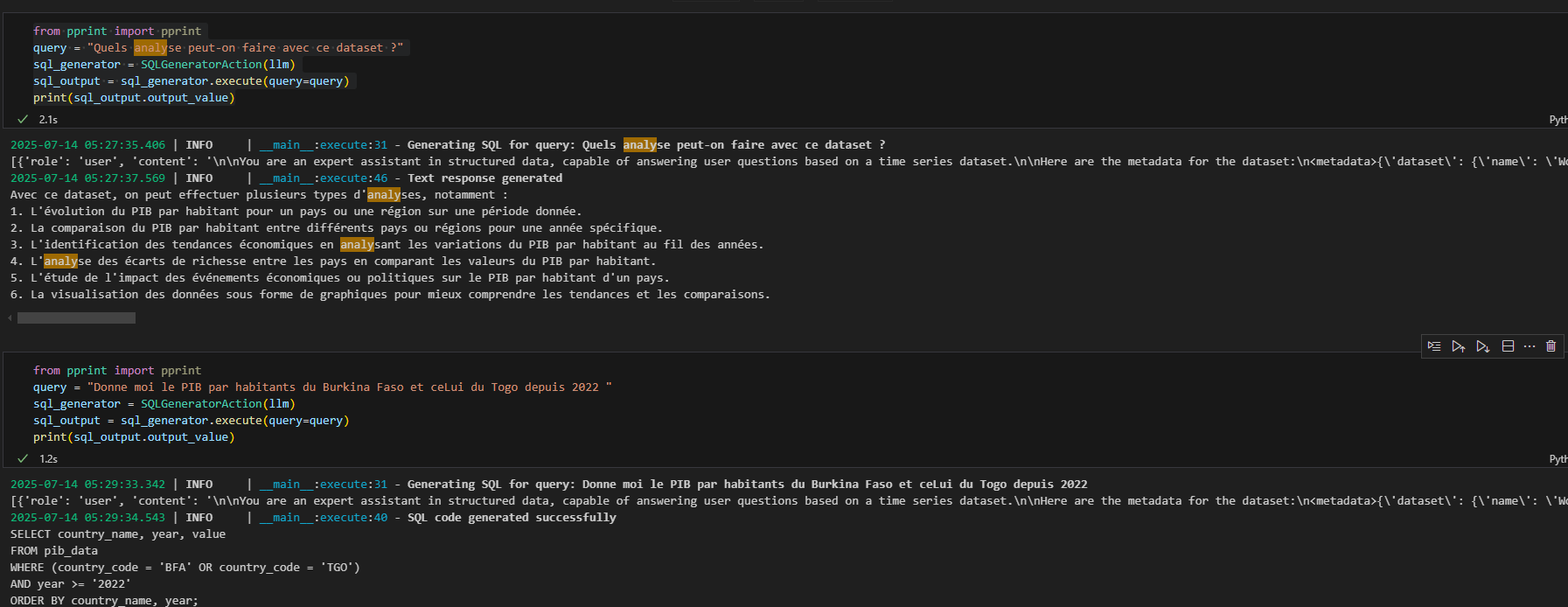
Task: Click SQL line "ORDER BY country_name, year;"
Action: (x=104, y=601)
